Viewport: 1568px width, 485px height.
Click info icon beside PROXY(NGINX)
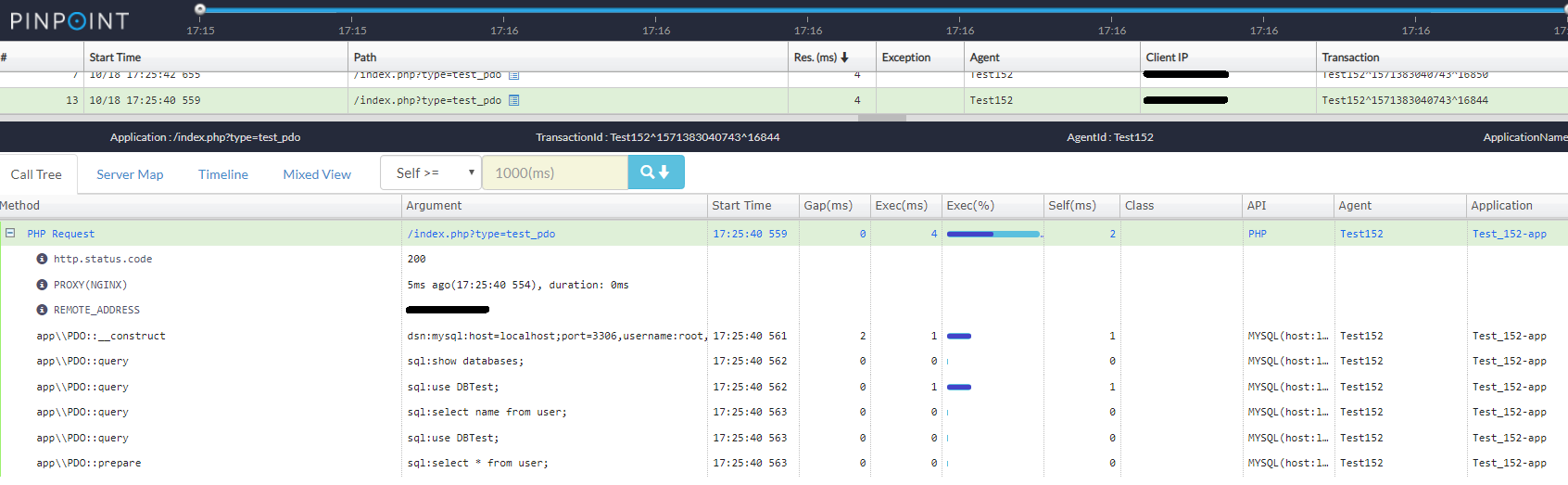[x=42, y=285]
